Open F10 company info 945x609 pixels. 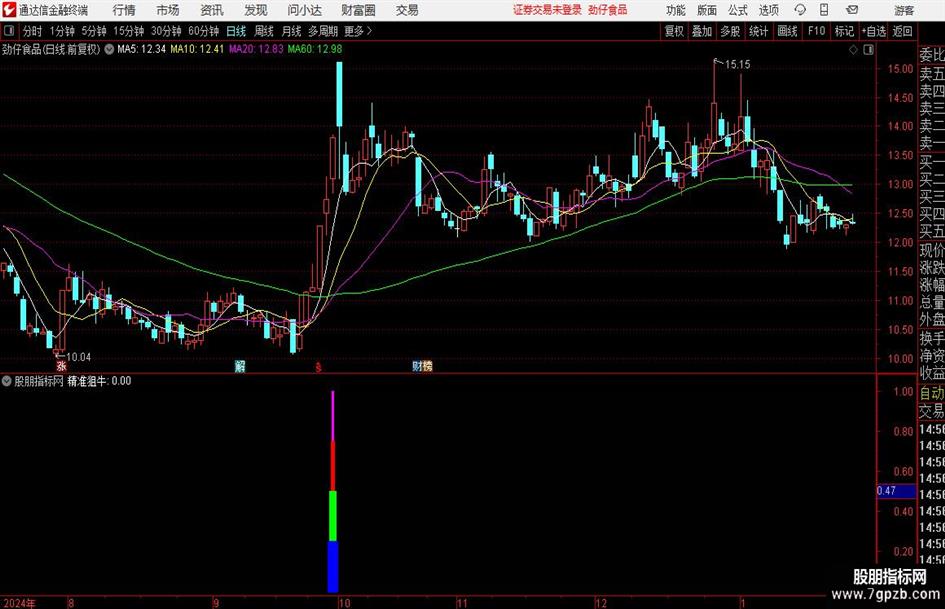[x=817, y=31]
